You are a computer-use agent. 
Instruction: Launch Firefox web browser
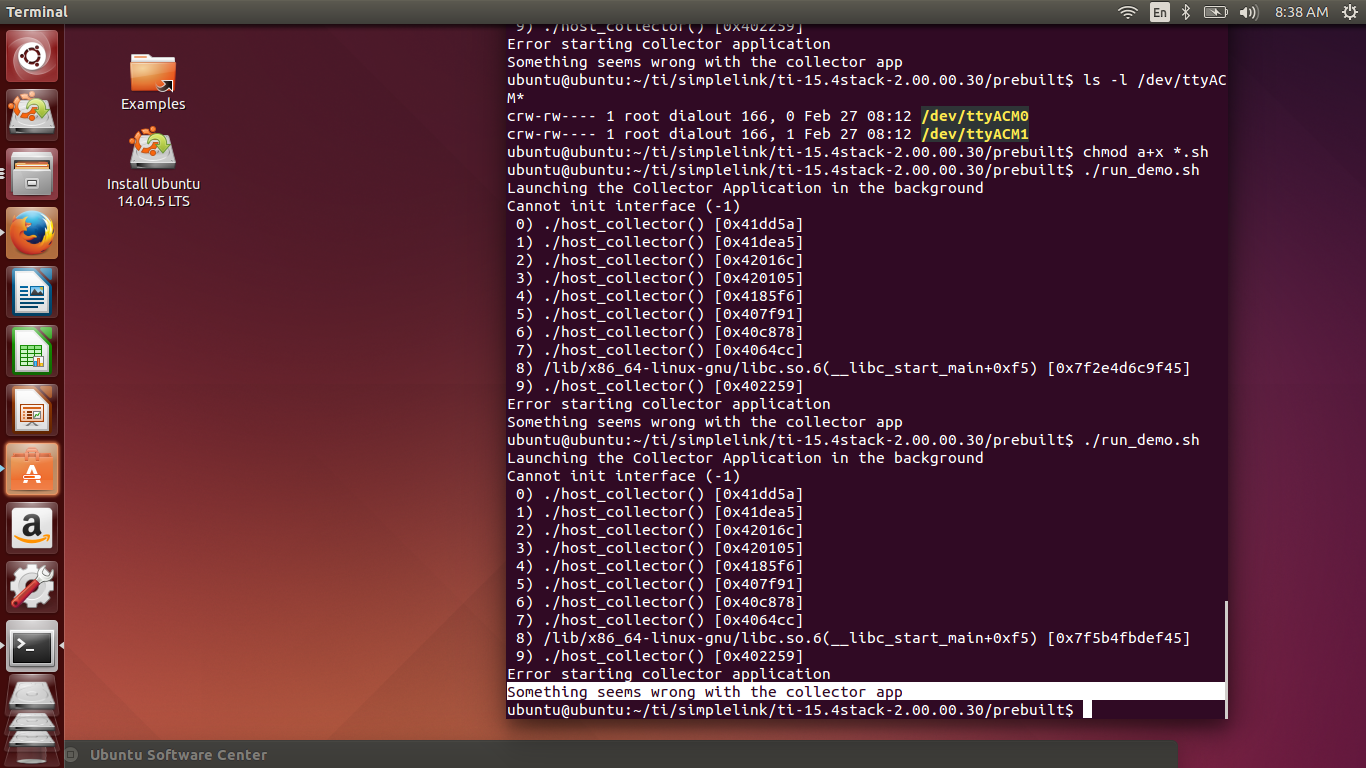[33, 233]
